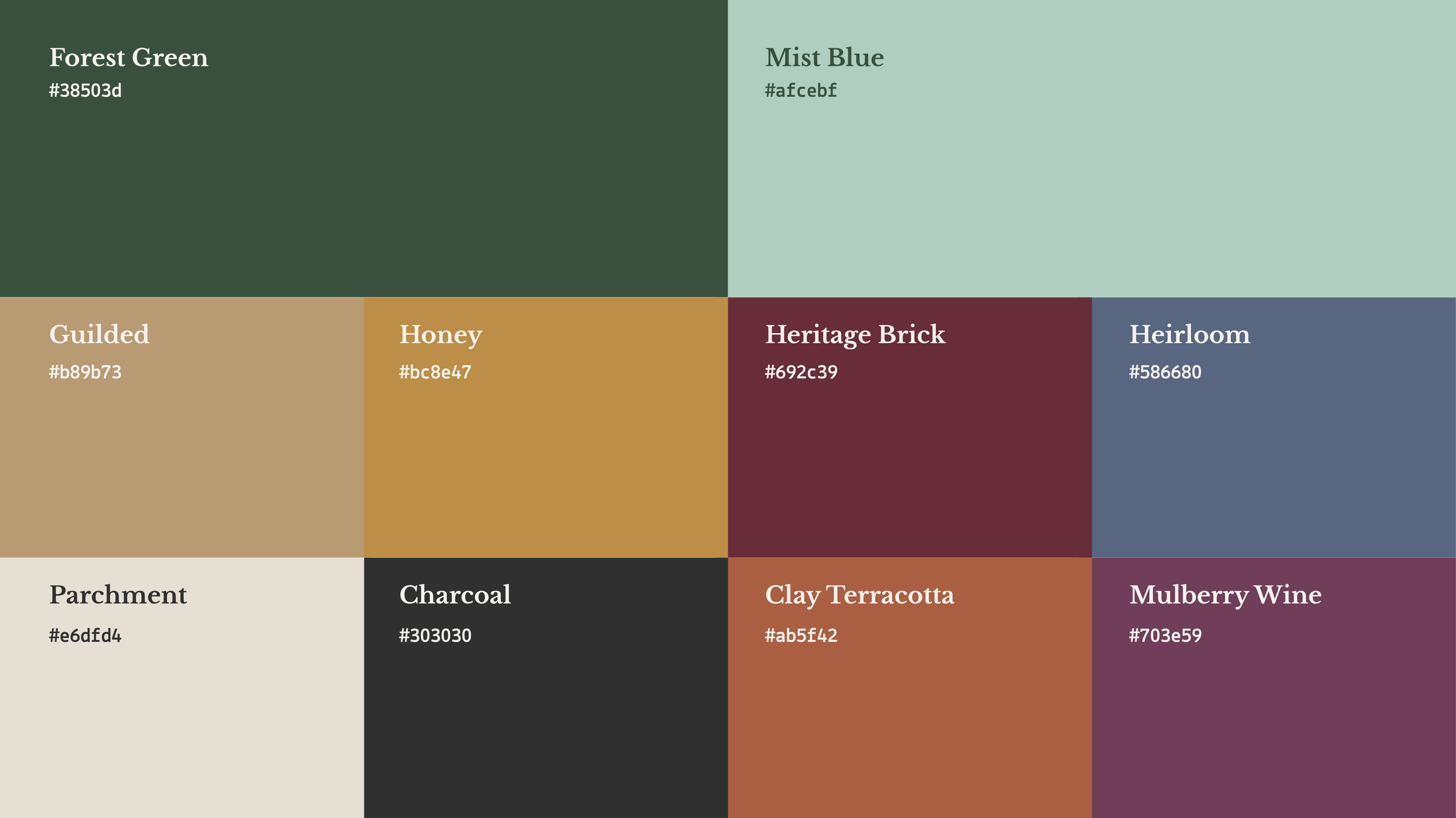The image size is (1456, 818).
Task: Click the #afcebf hex label
Action: 801,91
